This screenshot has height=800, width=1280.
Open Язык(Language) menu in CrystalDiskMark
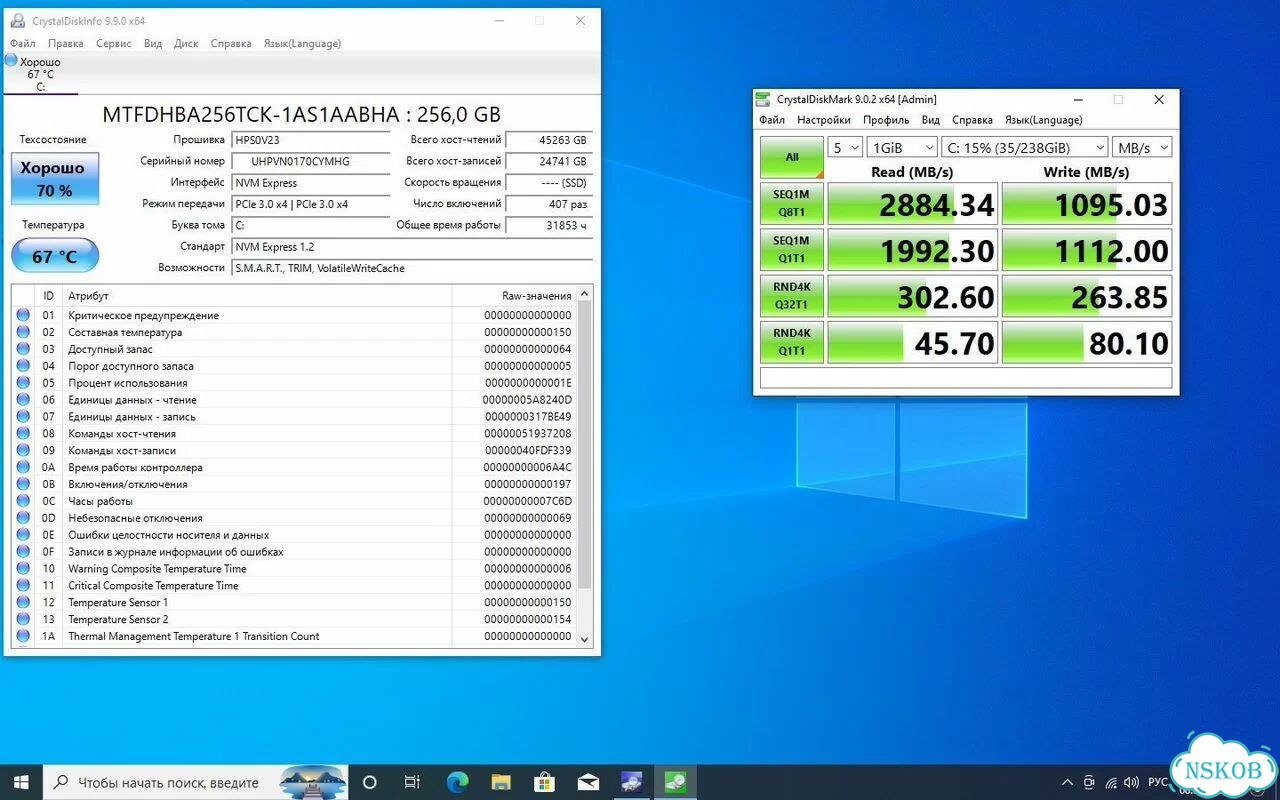[1043, 120]
